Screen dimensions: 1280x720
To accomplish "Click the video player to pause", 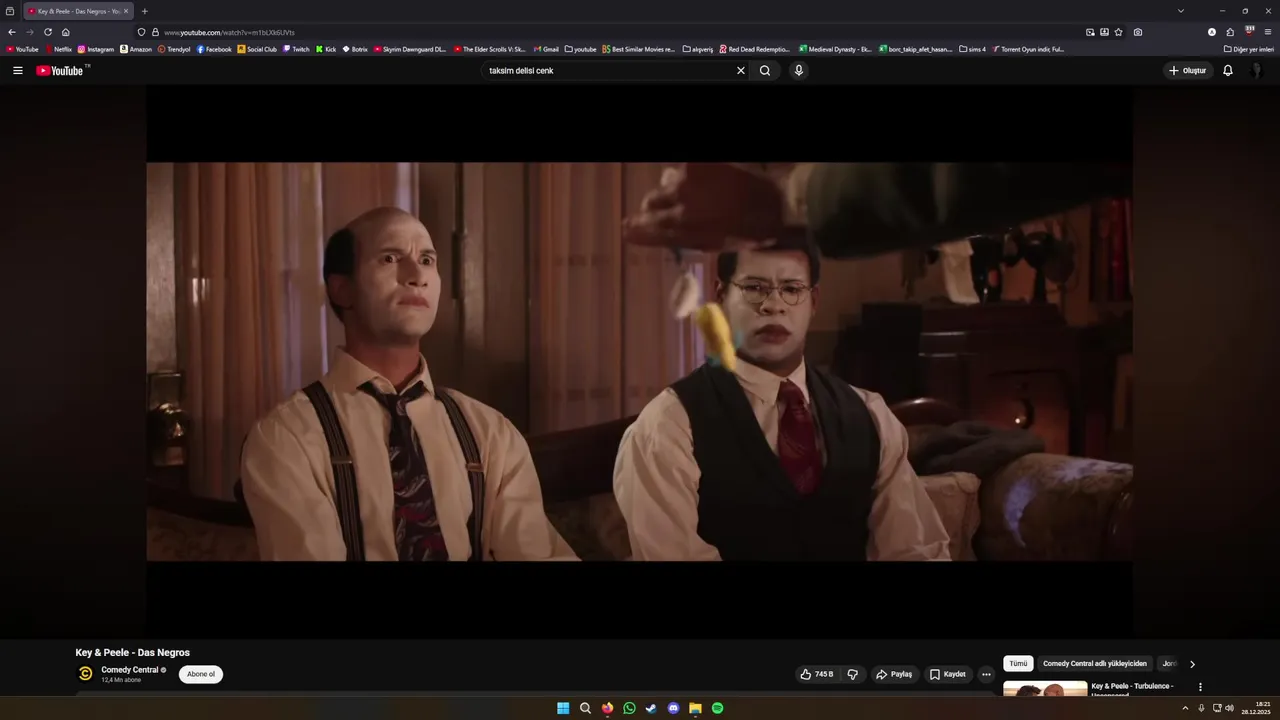I will 640,361.
